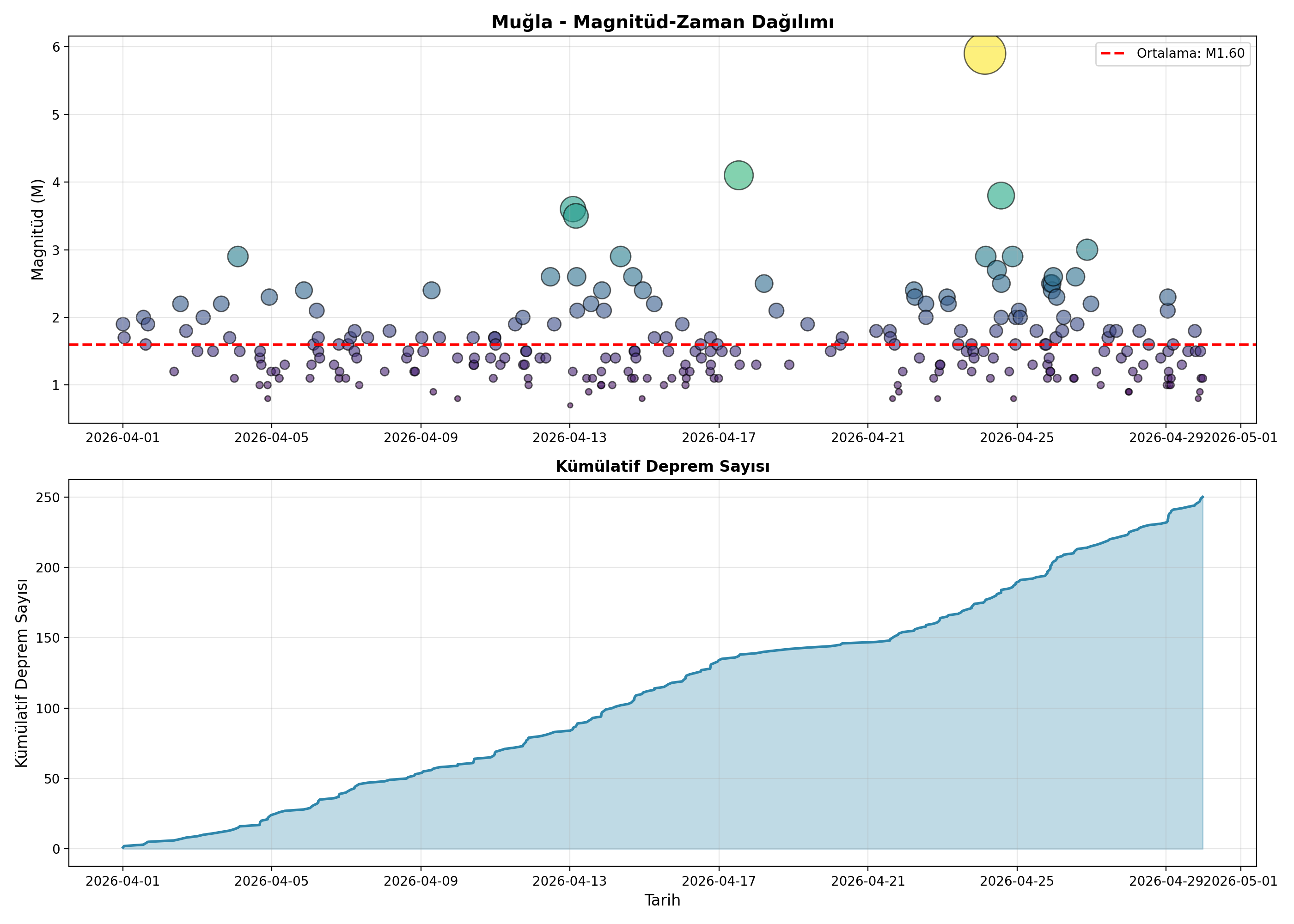Pick "2026-04-21" on the bottom cumulative chart axis
Screen dimensions: 1294x924
pyautogui.click(x=868, y=881)
